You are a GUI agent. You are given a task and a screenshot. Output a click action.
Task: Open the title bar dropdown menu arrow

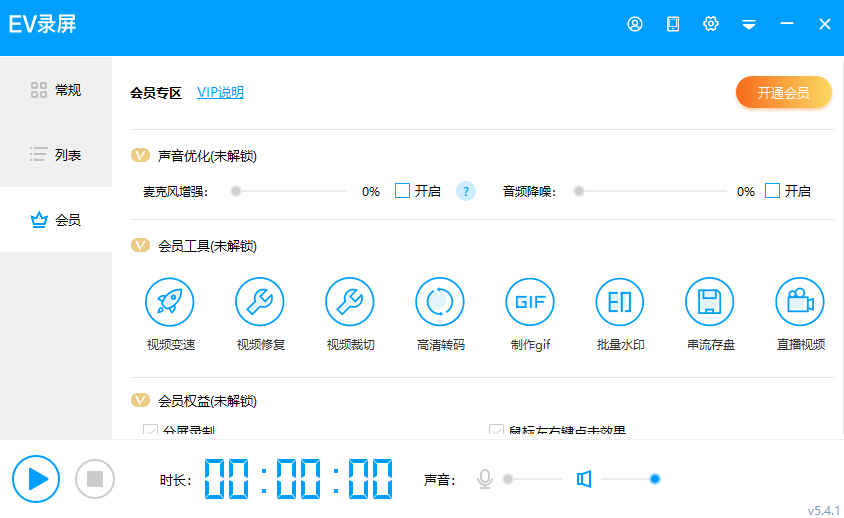[749, 25]
